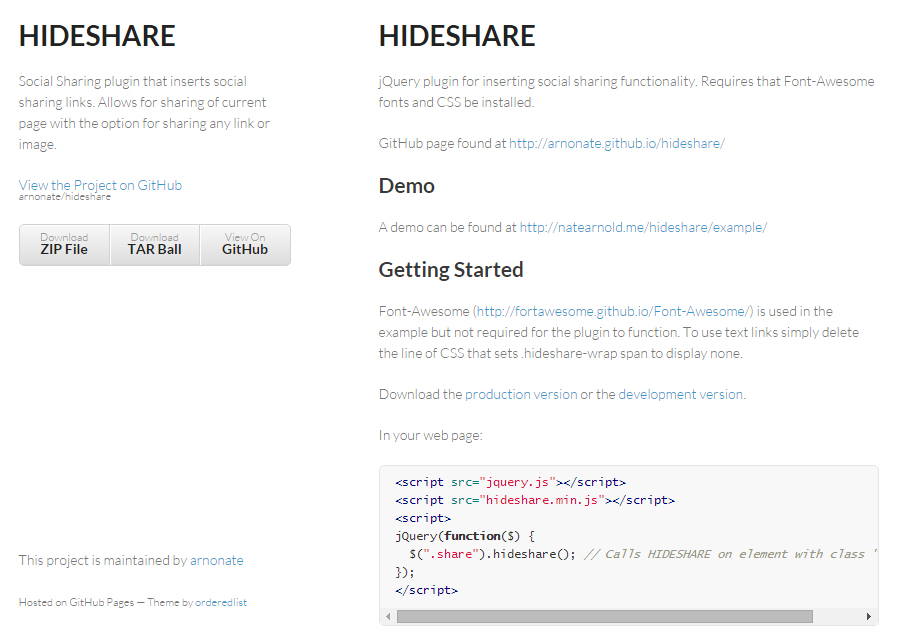Download the TAR Ball
This screenshot has height=639, width=897.
point(154,245)
